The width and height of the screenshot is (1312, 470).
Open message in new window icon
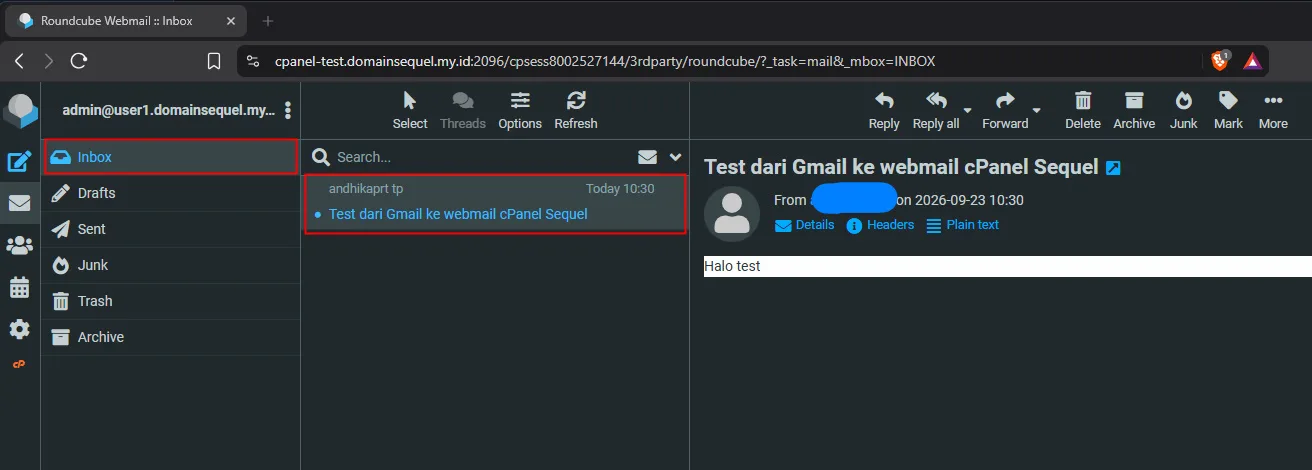pos(1113,168)
